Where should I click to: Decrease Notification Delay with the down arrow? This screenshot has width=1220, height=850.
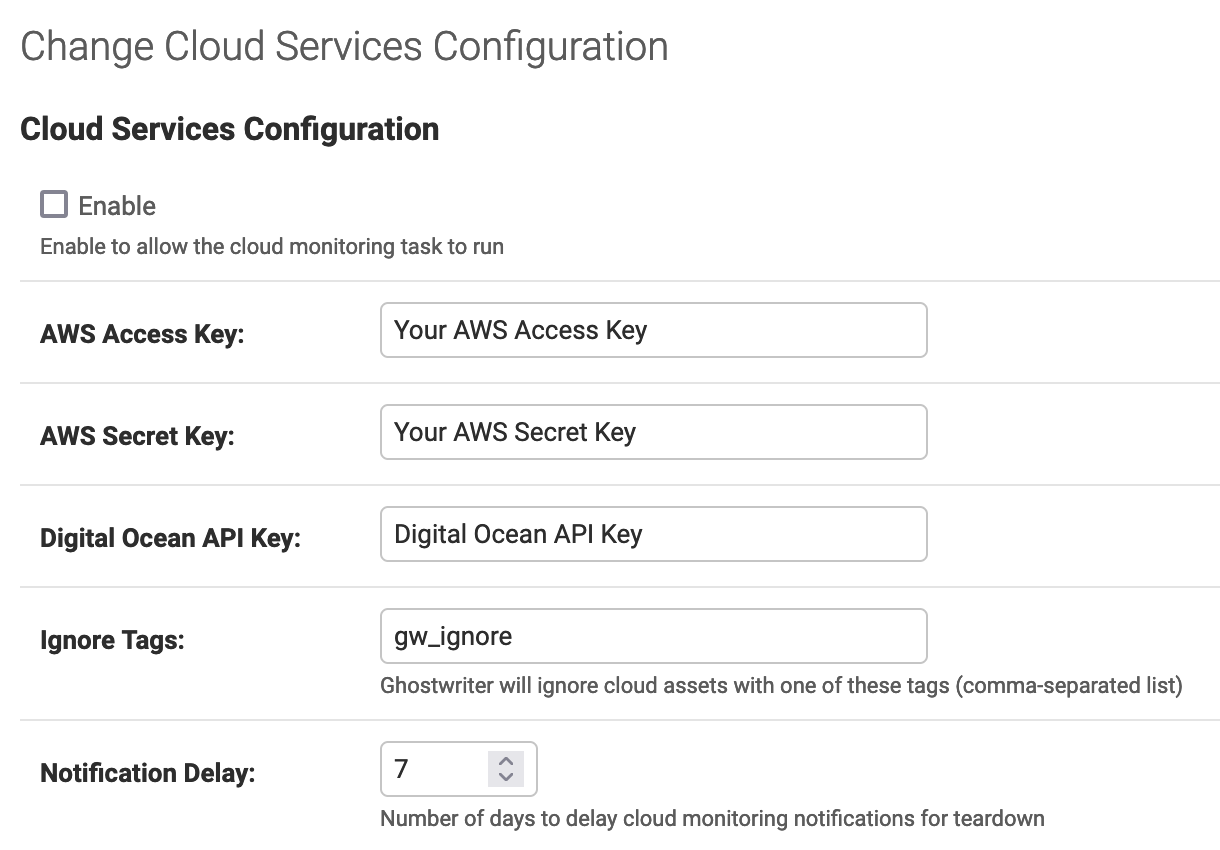(x=506, y=776)
